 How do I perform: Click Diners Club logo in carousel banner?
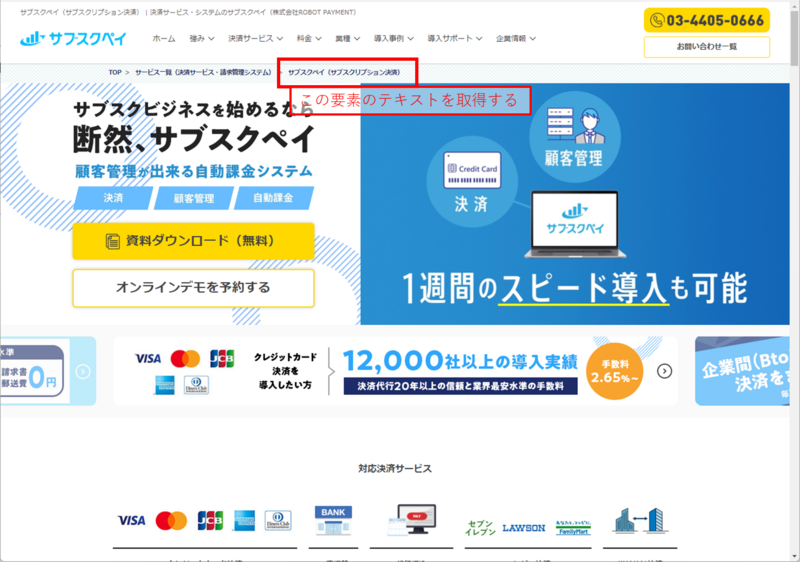click(196, 385)
